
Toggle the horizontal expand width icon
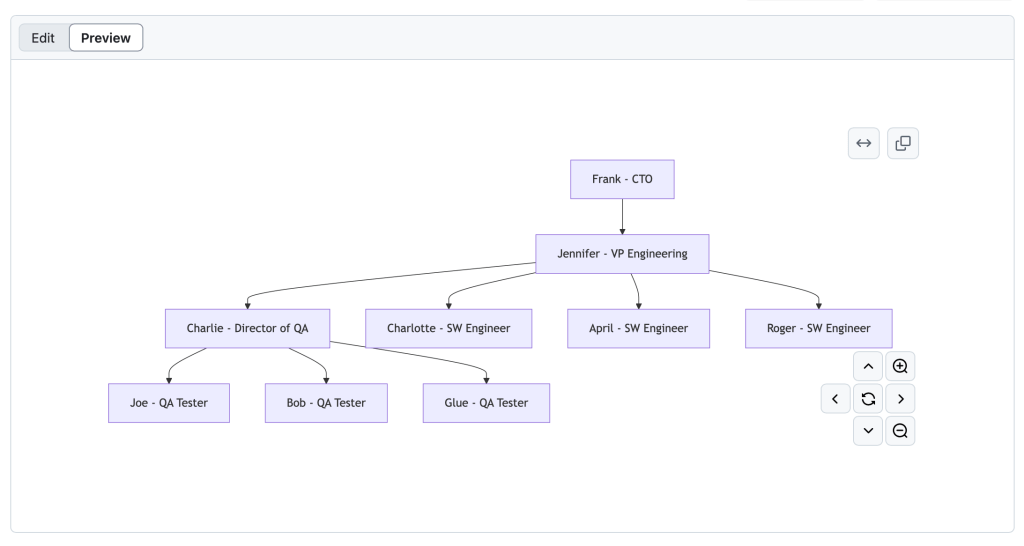pos(863,143)
